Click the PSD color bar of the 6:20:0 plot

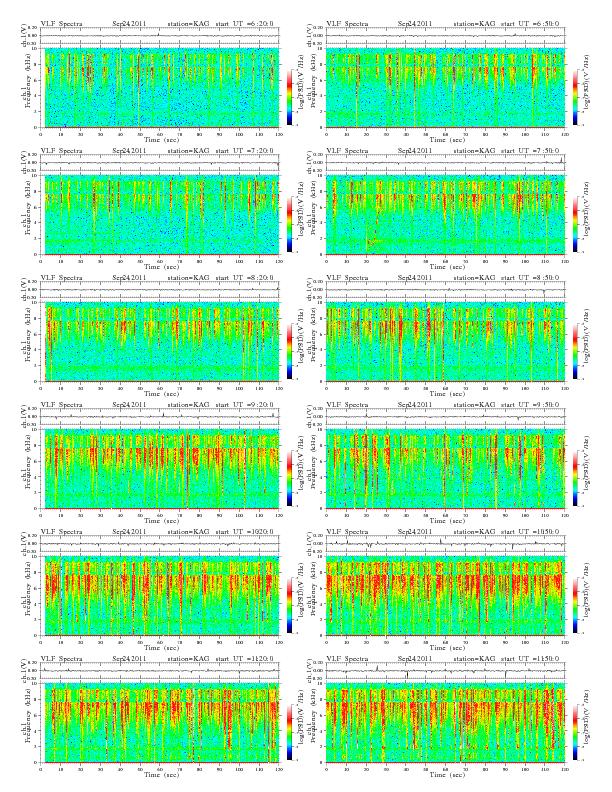tap(289, 97)
